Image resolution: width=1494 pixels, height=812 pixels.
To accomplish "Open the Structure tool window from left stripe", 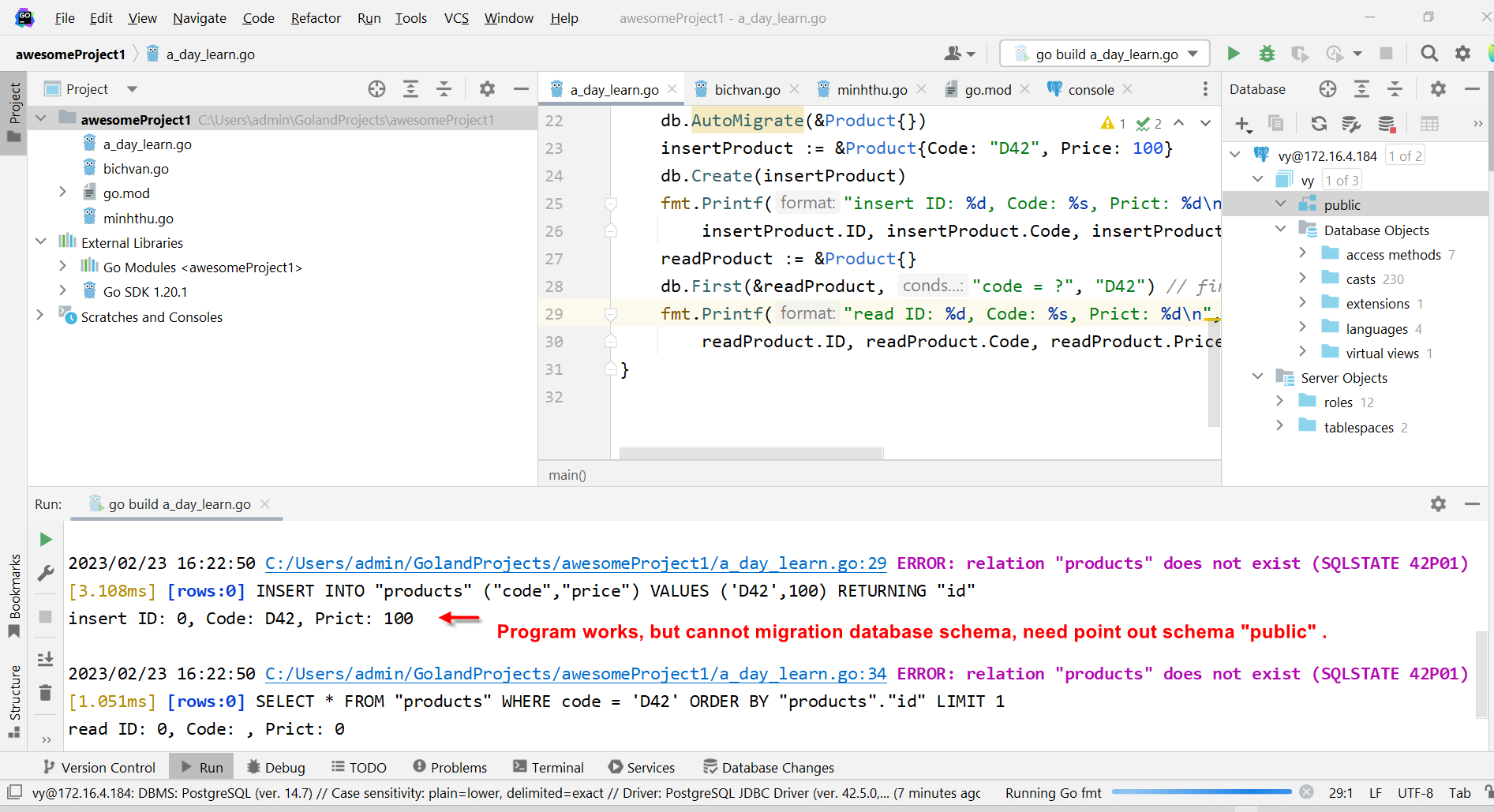I will point(13,694).
